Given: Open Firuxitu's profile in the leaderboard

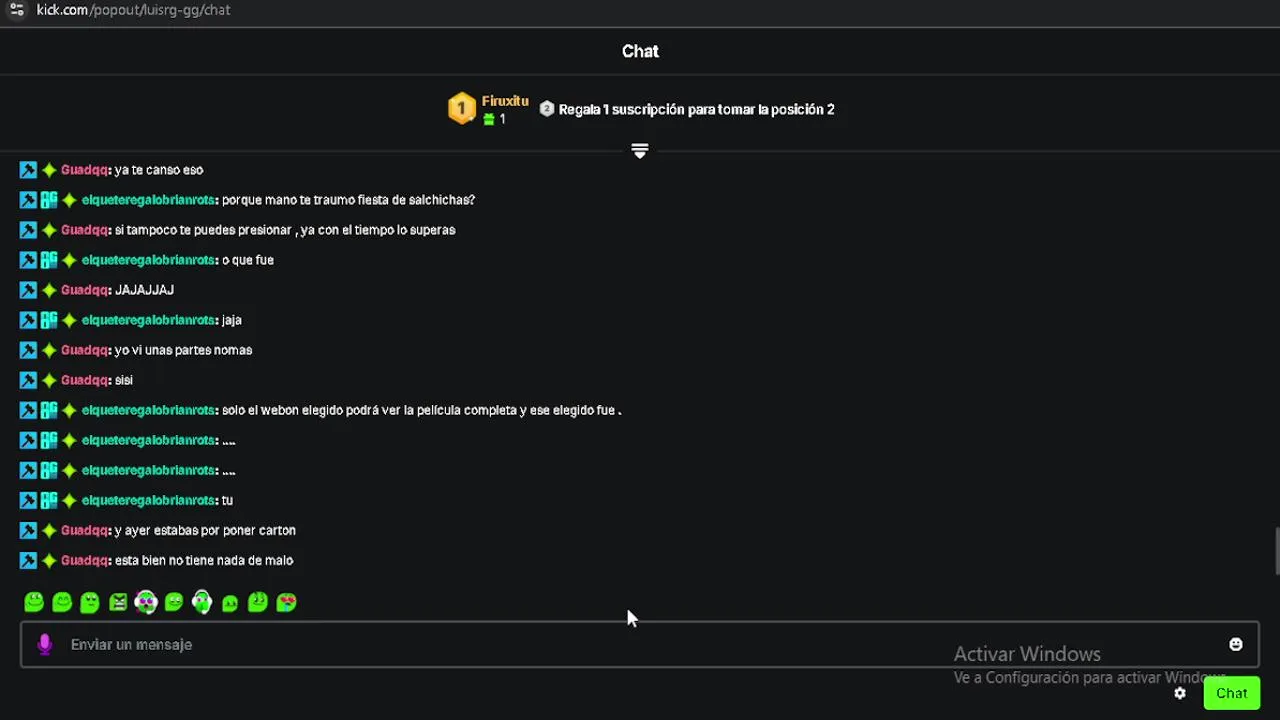Looking at the screenshot, I should [x=505, y=101].
